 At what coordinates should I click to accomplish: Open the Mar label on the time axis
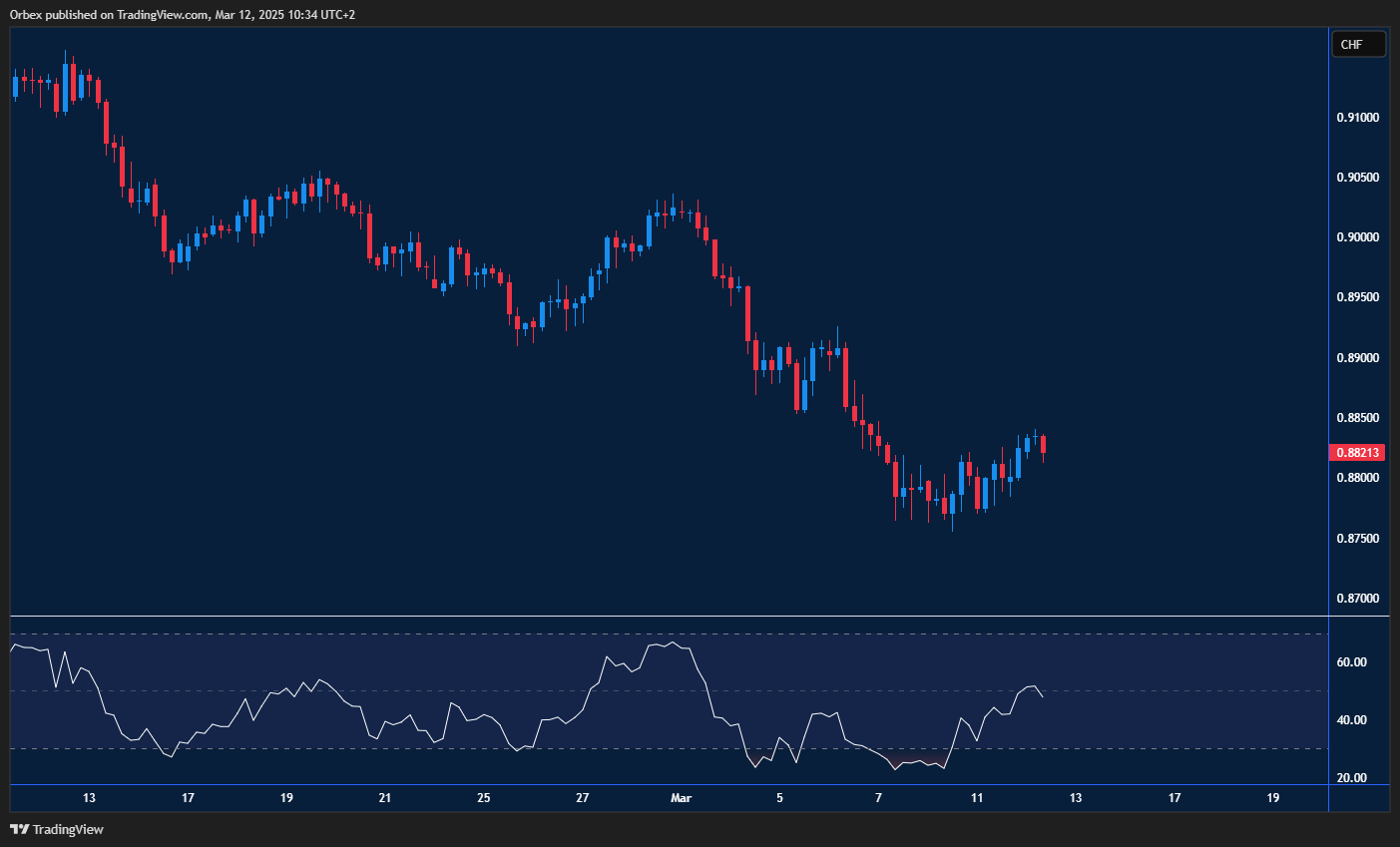681,798
